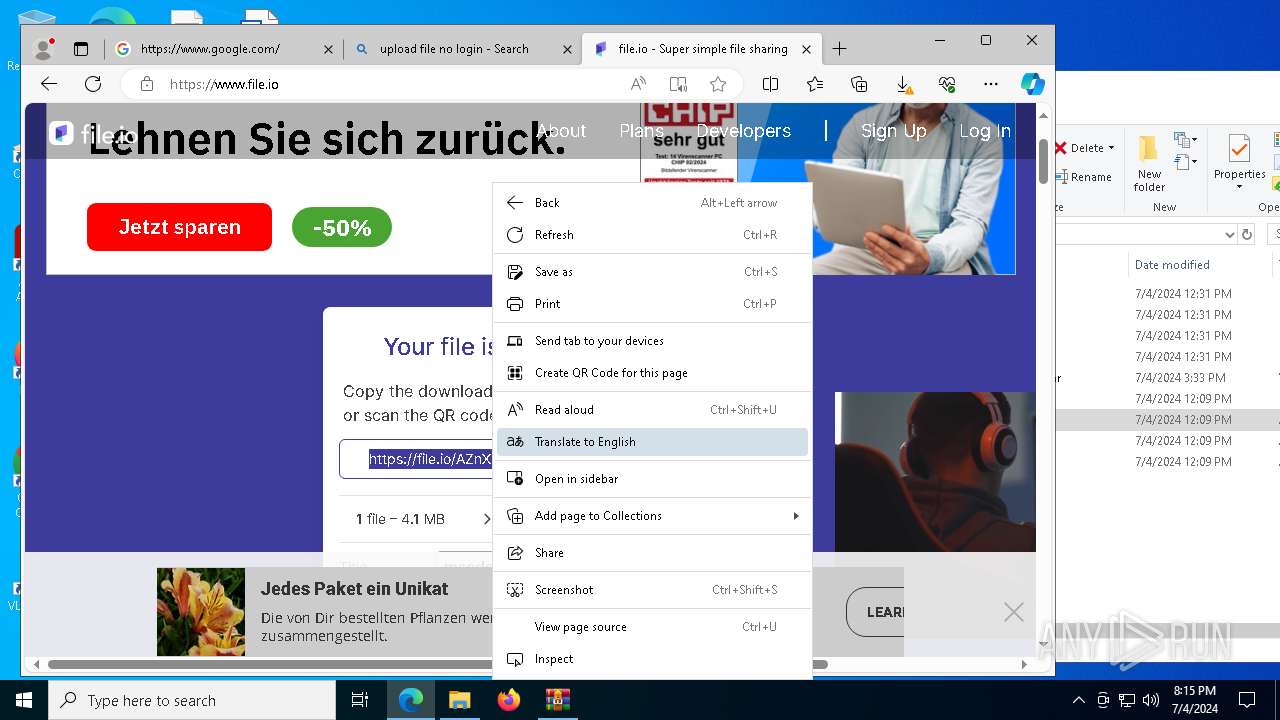The width and height of the screenshot is (1280, 720).
Task: Select View page source menu entry
Action: [652, 627]
